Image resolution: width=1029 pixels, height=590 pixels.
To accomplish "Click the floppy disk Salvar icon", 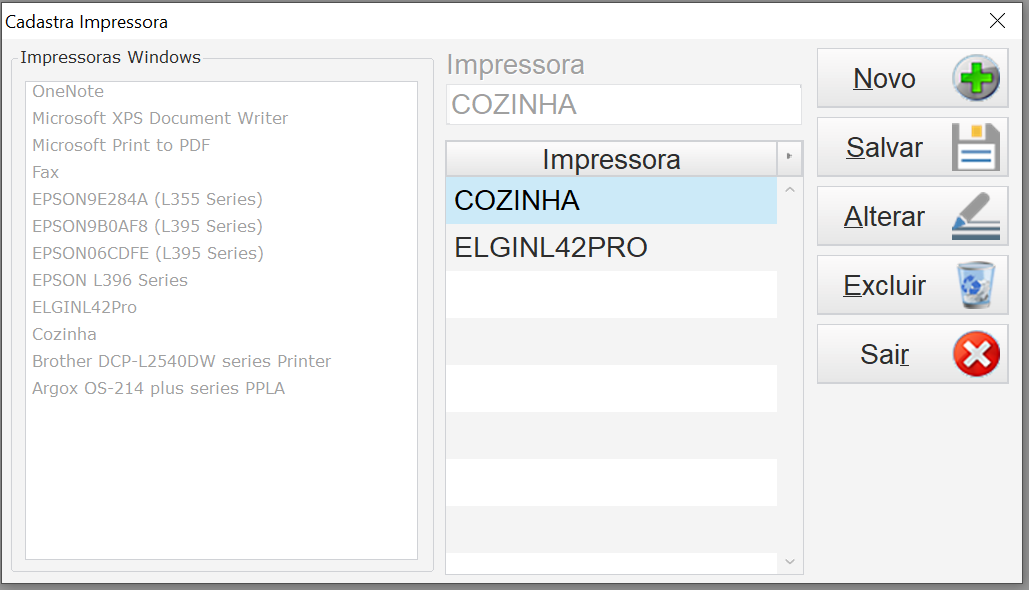I will coord(975,148).
